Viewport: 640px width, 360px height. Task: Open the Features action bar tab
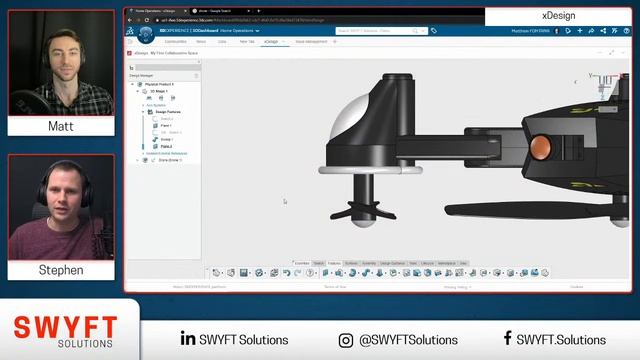click(x=334, y=263)
